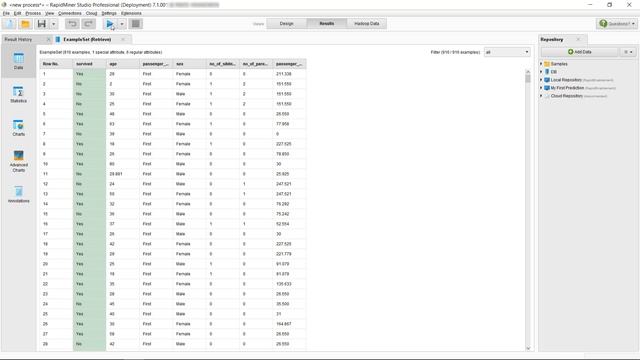Select the fare cell 211.338 in row 1
Image resolution: width=640 pixels, height=360 pixels.
[289, 74]
